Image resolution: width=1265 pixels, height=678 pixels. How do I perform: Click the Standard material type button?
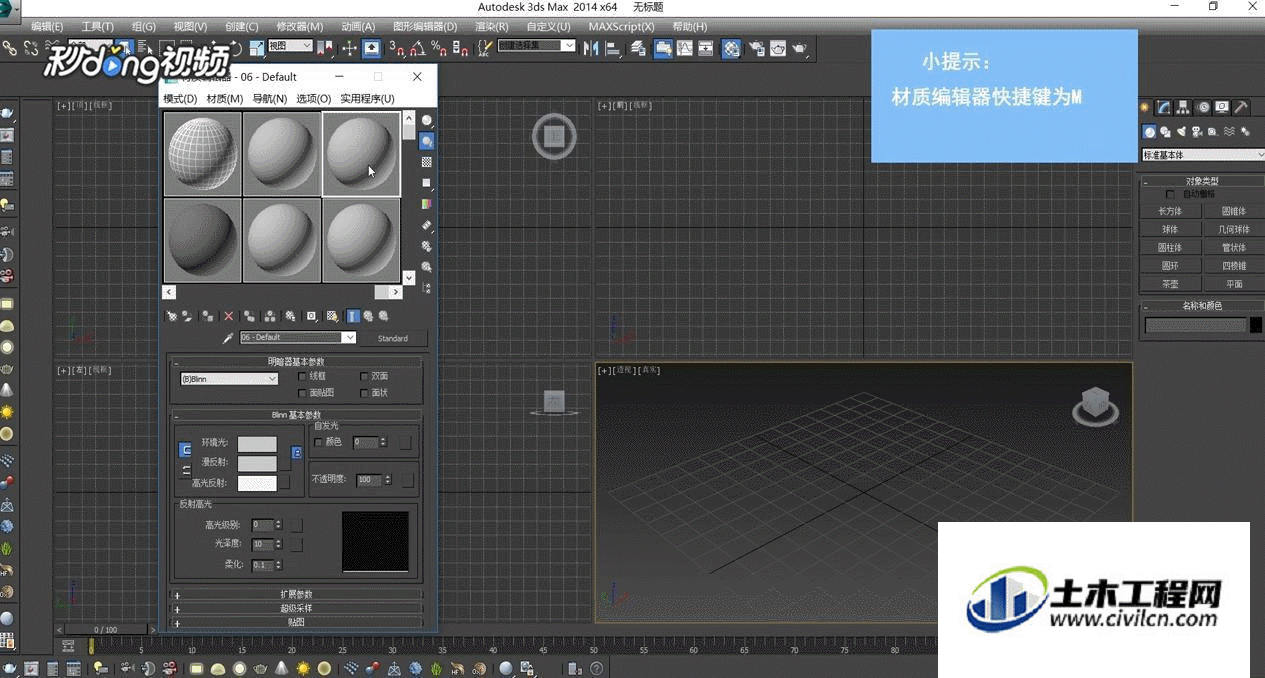(393, 338)
